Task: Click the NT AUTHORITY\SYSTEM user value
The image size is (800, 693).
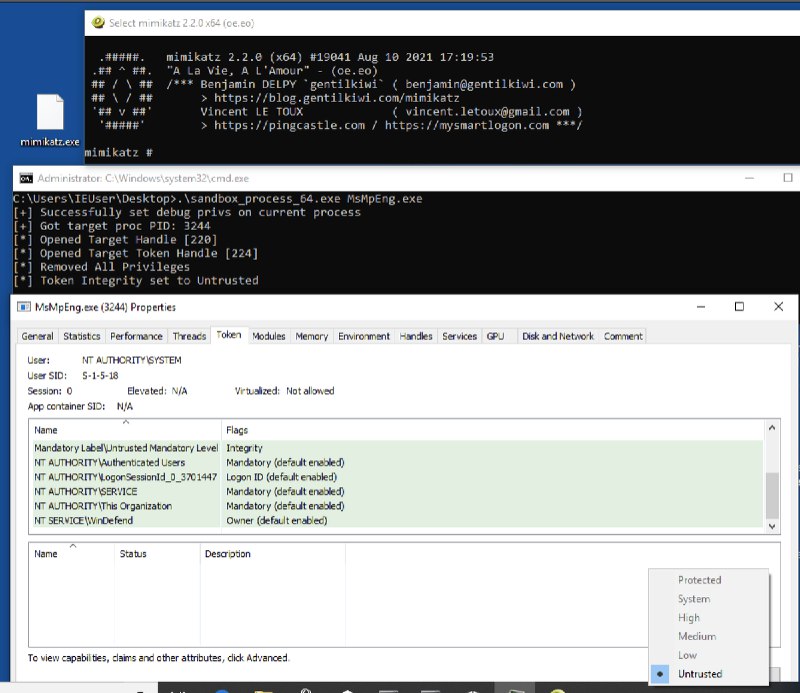Action: tap(132, 360)
